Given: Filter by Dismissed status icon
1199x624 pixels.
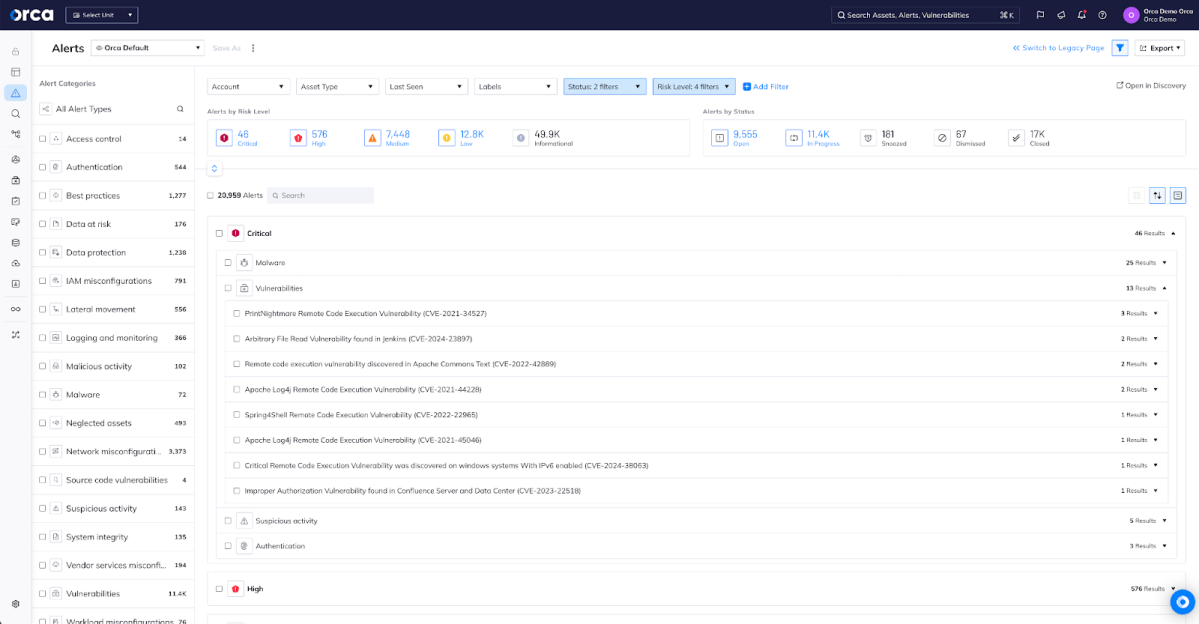Looking at the screenshot, I should coord(942,138).
